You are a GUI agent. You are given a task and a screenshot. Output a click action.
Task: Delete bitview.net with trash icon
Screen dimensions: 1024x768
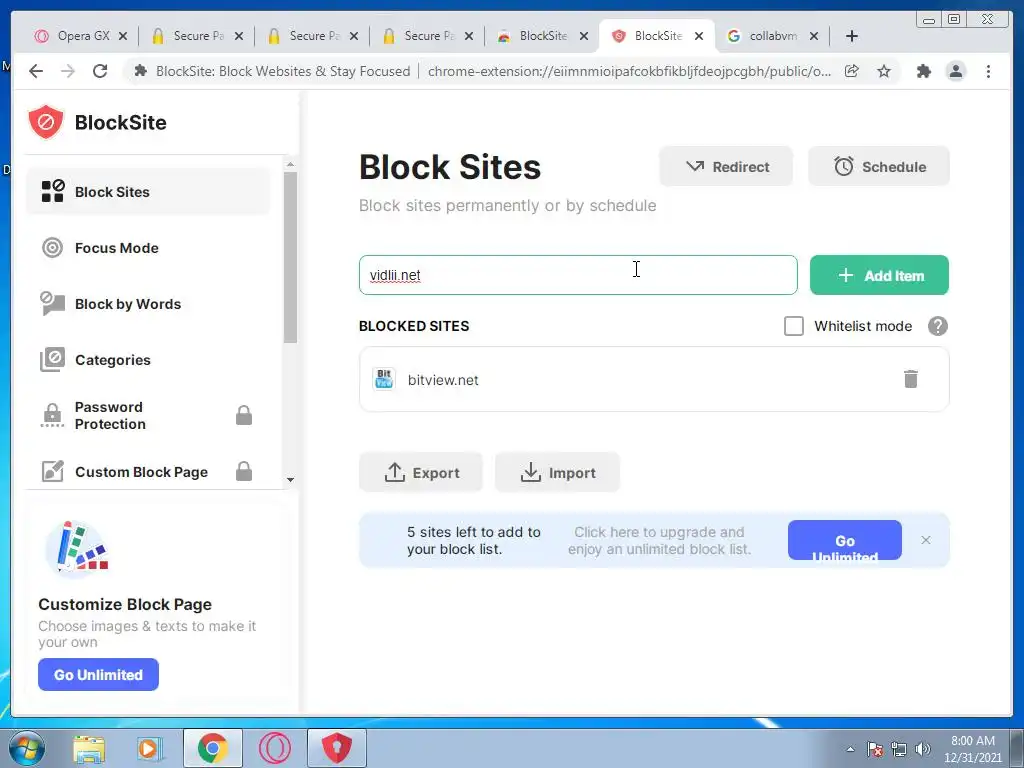coord(910,379)
